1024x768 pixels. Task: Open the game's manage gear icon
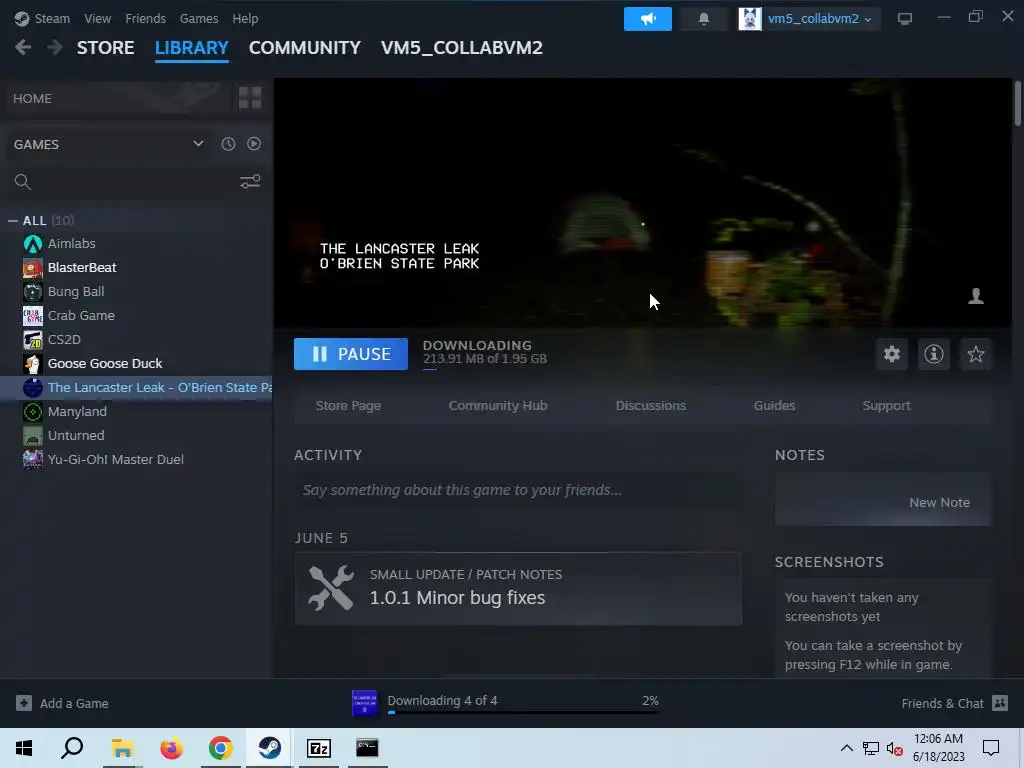891,354
